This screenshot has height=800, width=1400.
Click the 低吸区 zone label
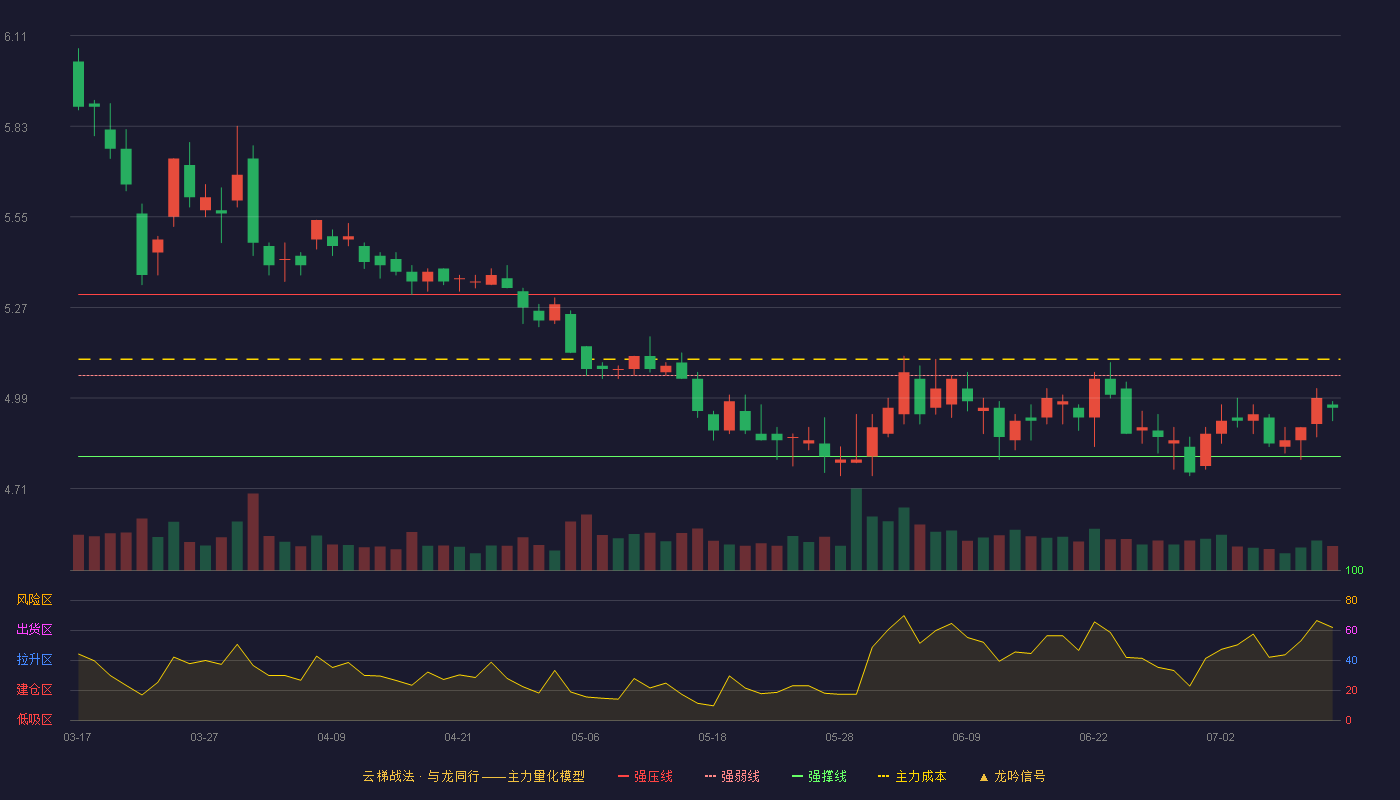34,719
